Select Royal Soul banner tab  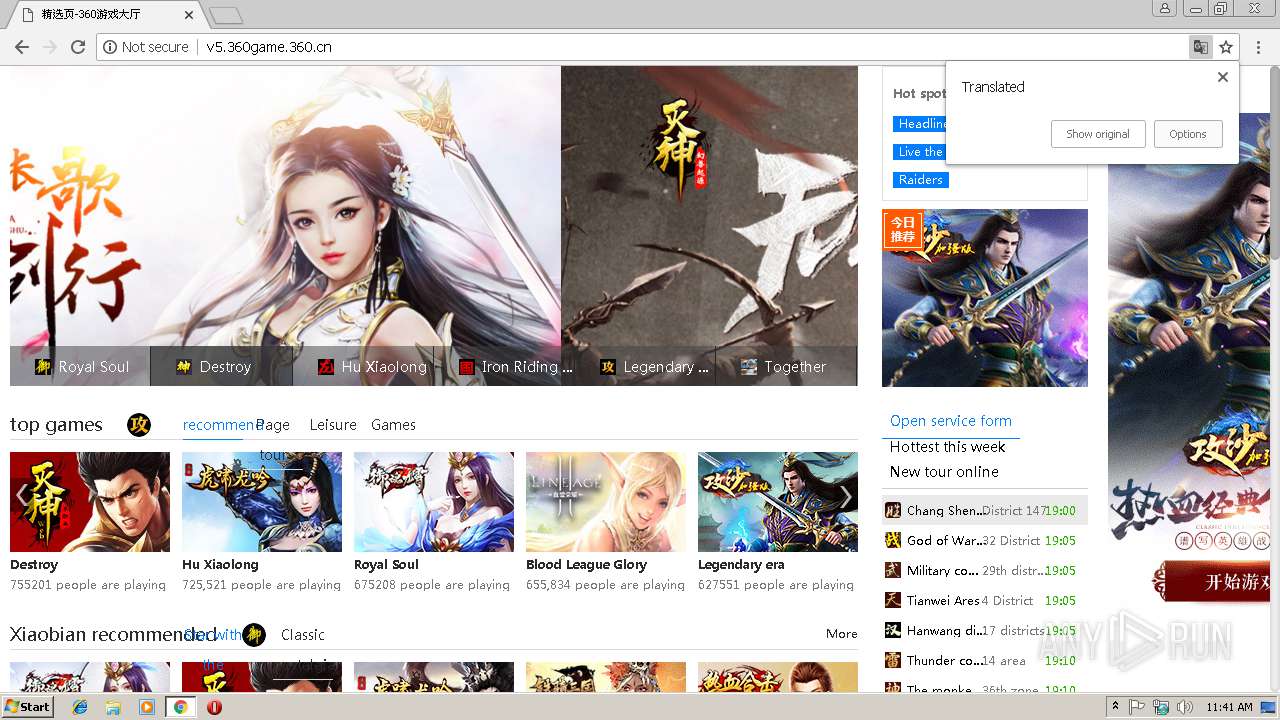[80, 367]
